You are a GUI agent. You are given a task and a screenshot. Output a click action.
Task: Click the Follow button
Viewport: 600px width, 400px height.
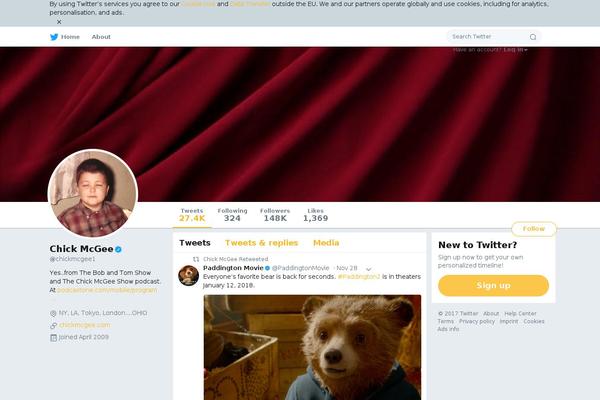[533, 229]
